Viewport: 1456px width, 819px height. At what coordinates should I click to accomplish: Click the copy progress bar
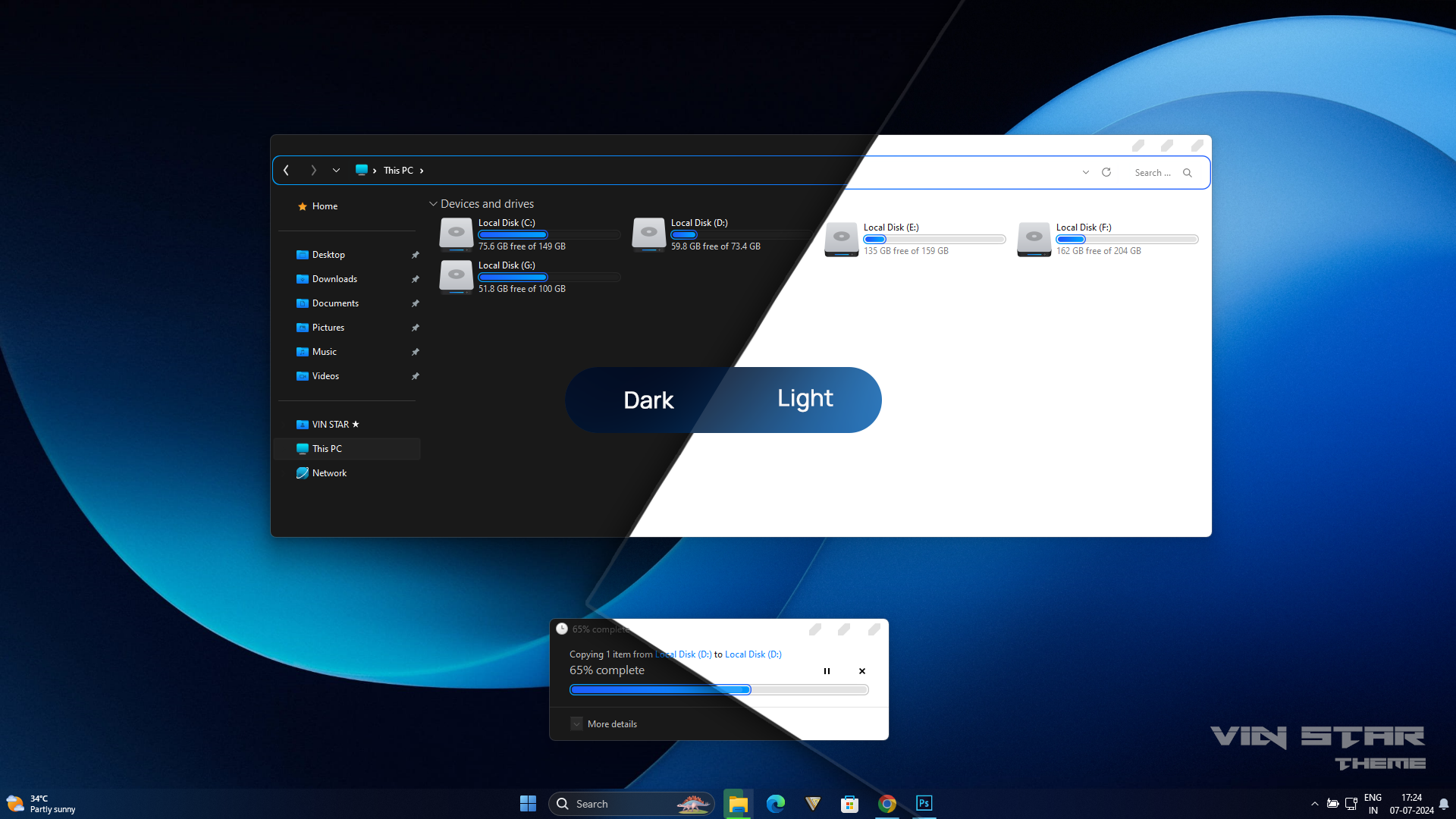[x=719, y=689]
